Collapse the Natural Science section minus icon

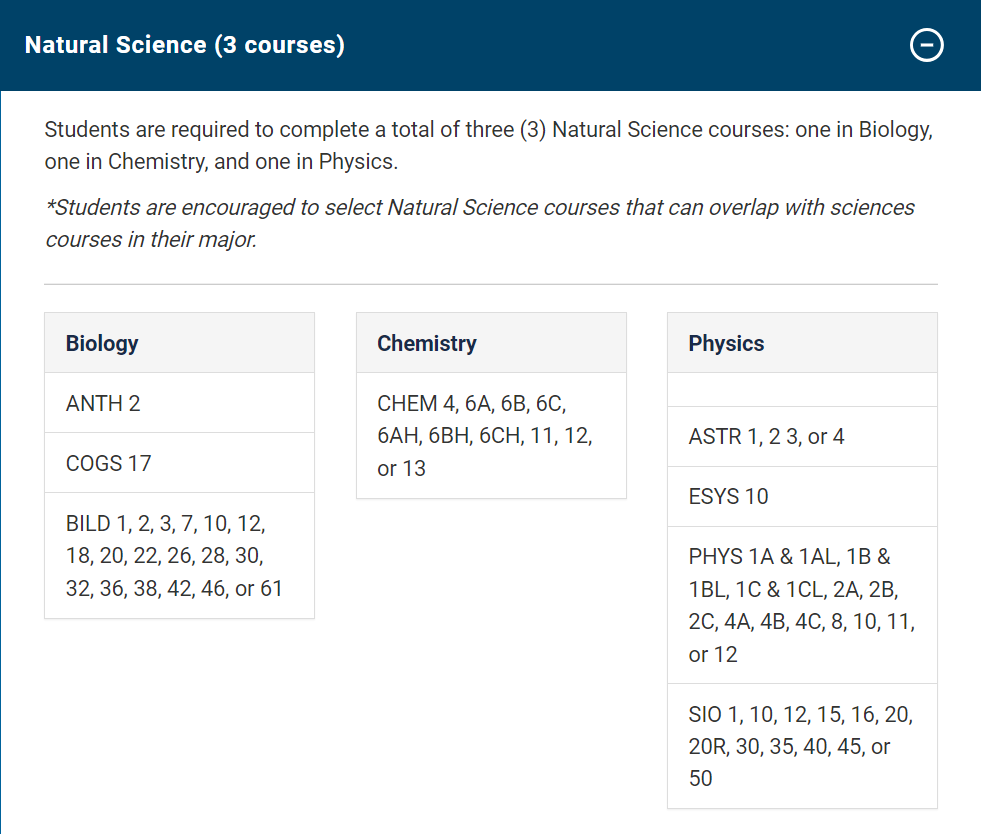click(926, 45)
